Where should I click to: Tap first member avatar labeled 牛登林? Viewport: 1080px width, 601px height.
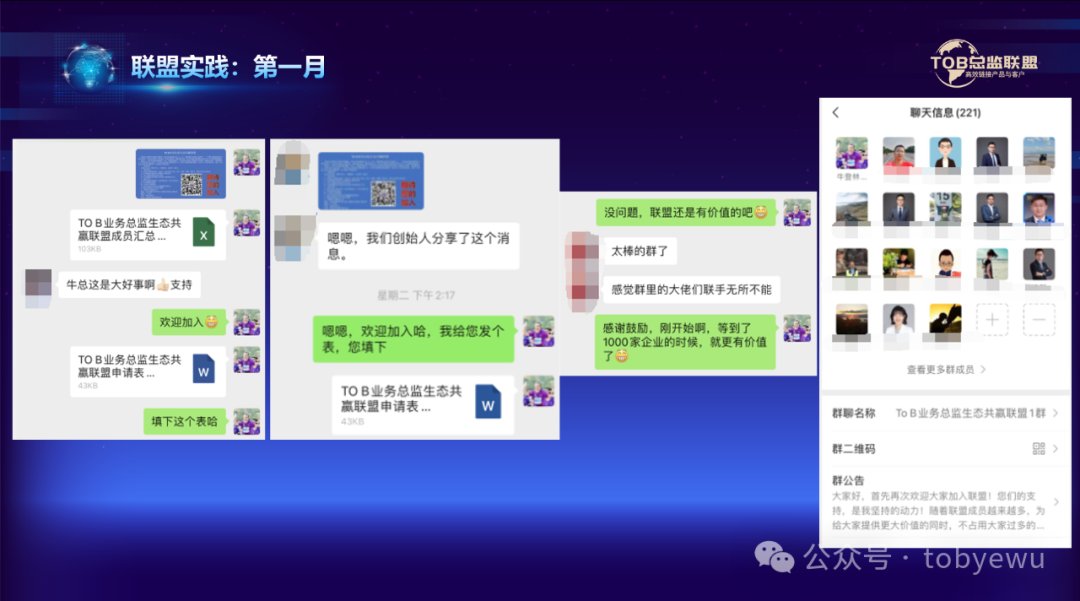coord(851,153)
